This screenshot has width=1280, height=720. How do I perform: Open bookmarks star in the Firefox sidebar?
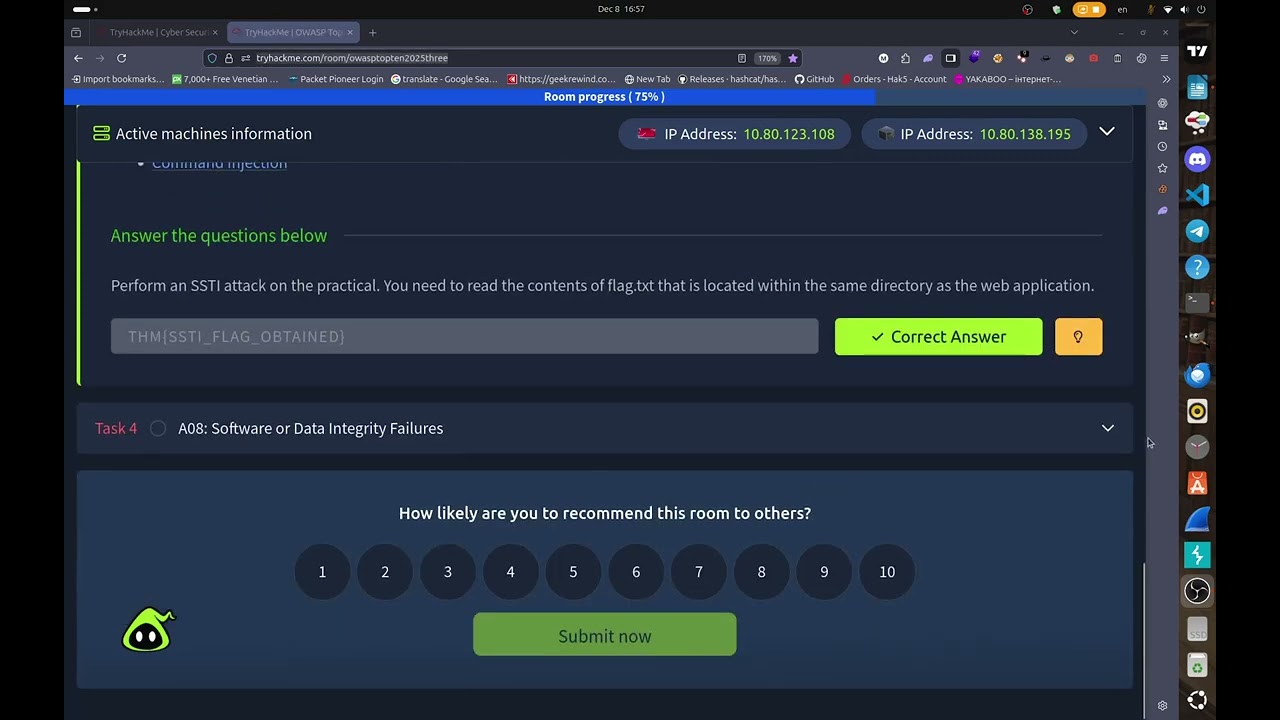(1162, 168)
